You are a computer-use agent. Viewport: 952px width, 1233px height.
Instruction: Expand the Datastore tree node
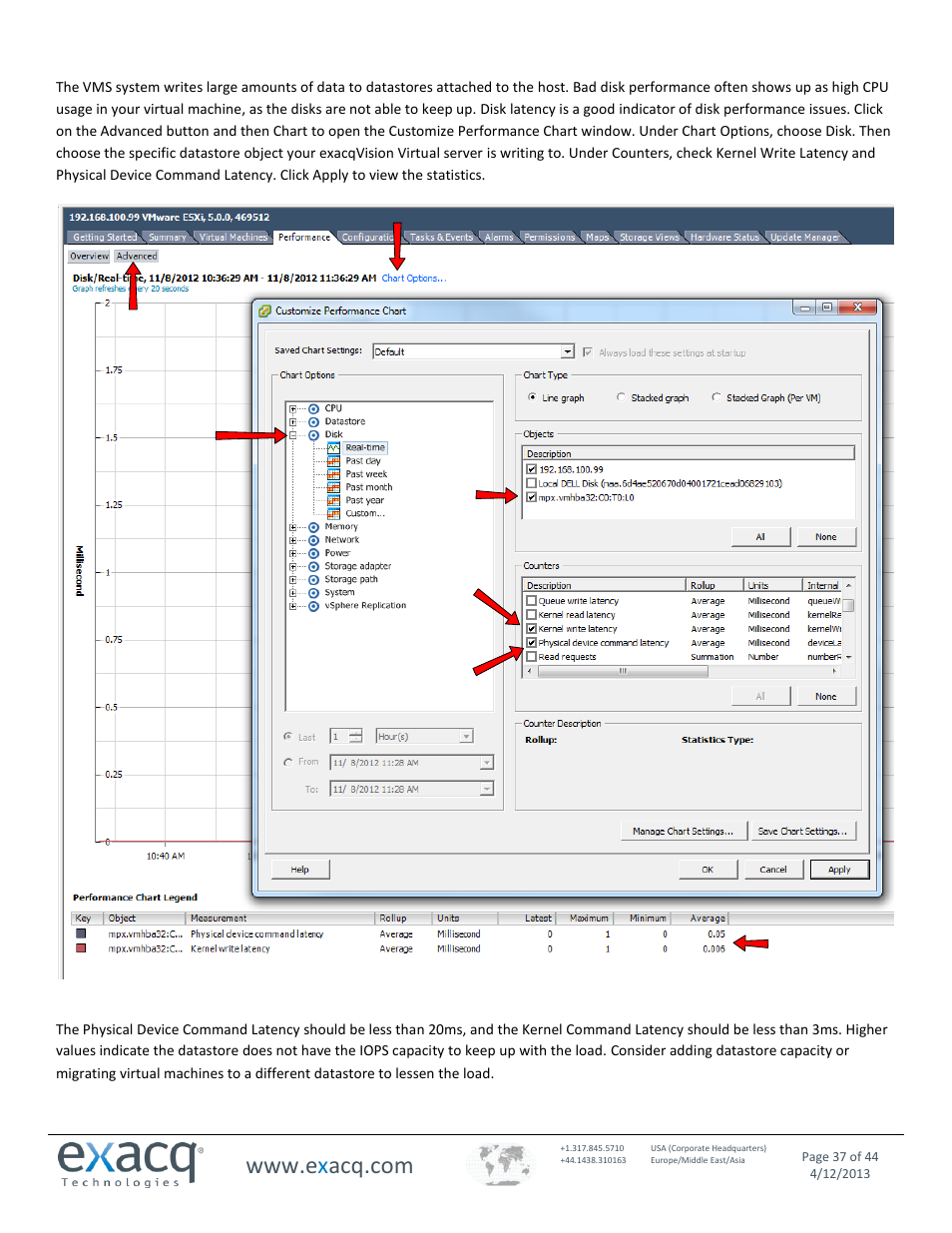[x=293, y=421]
